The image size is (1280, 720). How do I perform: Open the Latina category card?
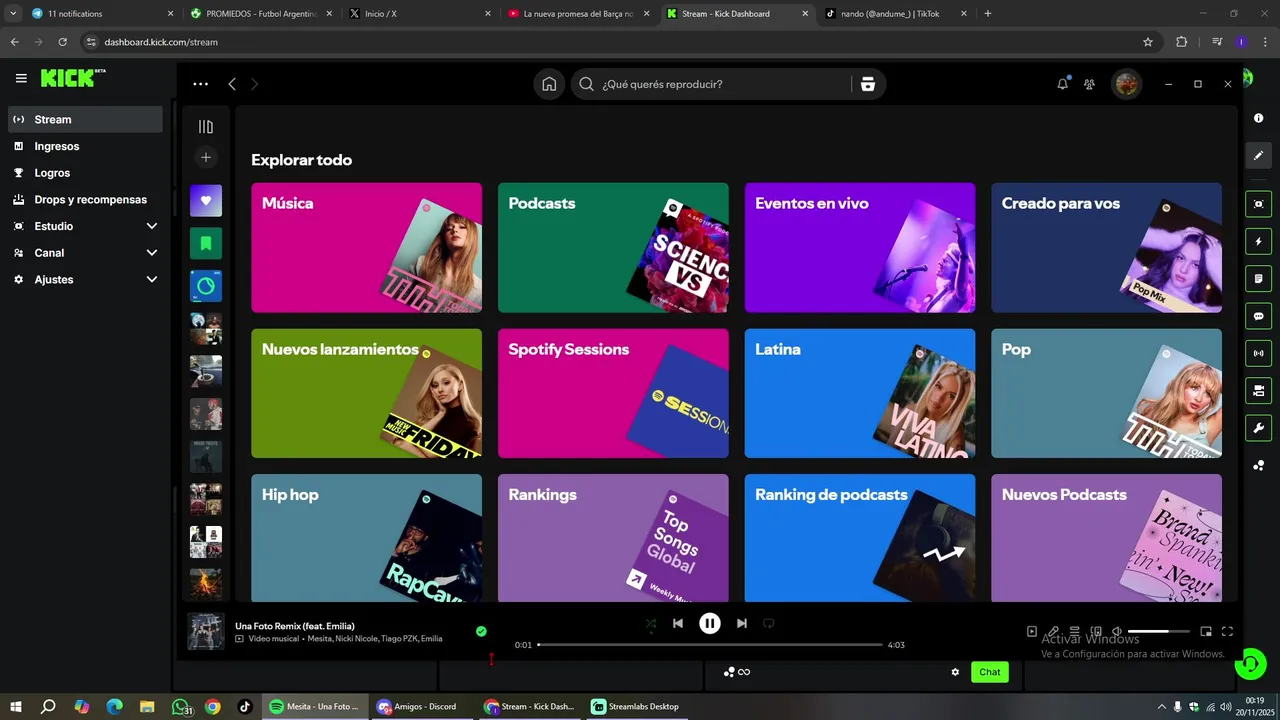[x=860, y=393]
